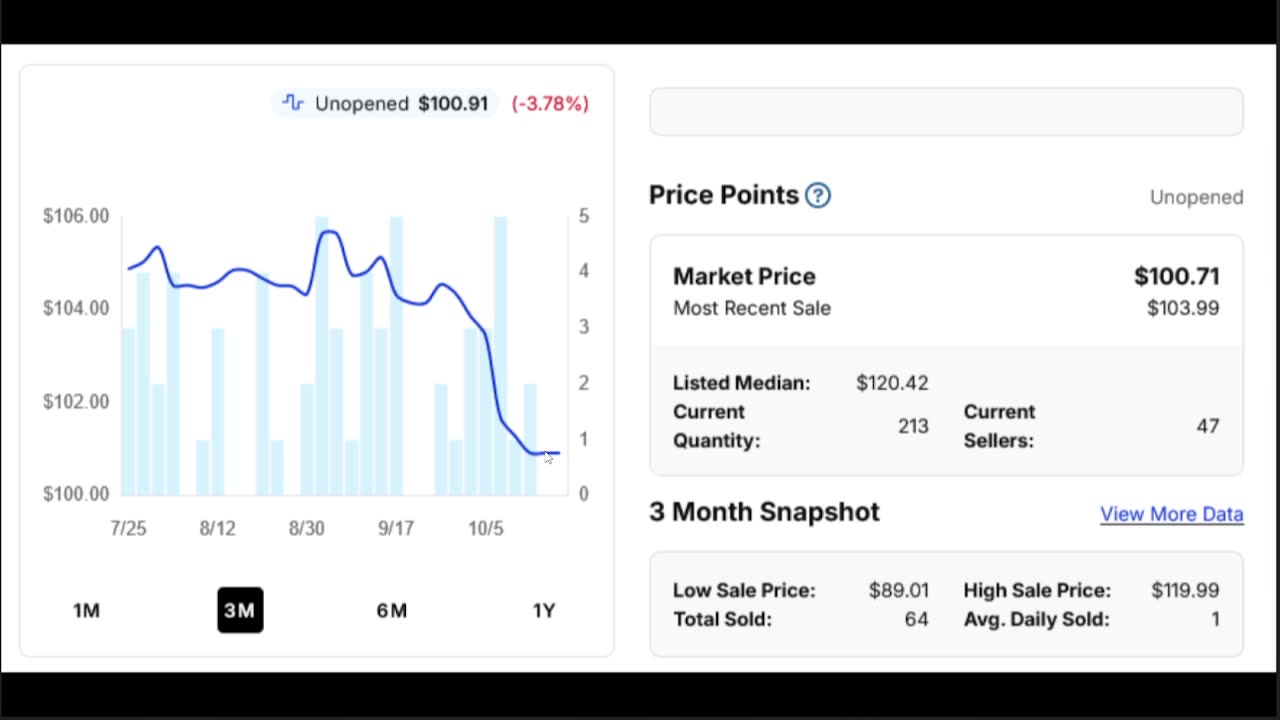1280x720 pixels.
Task: Switch chart range to 6M
Action: [x=392, y=610]
